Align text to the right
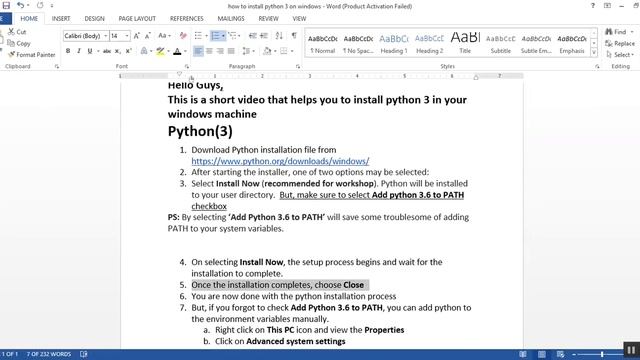 point(220,51)
